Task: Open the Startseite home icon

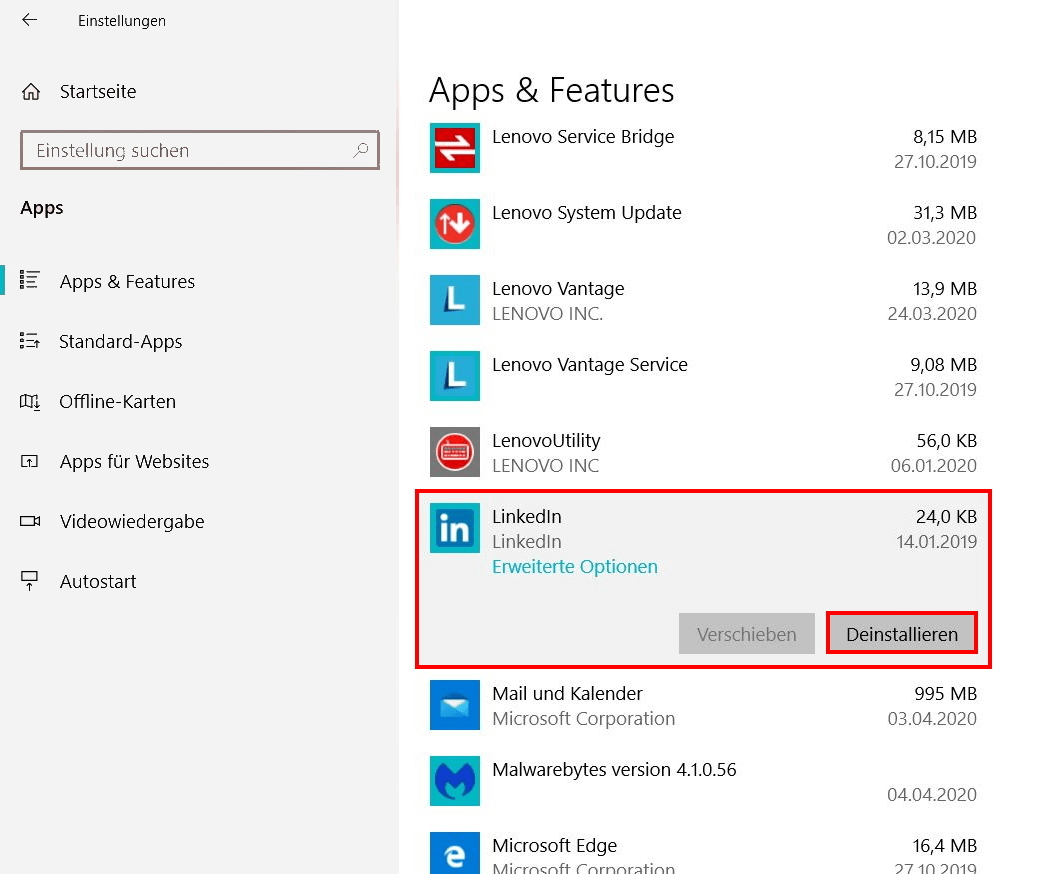Action: [31, 92]
